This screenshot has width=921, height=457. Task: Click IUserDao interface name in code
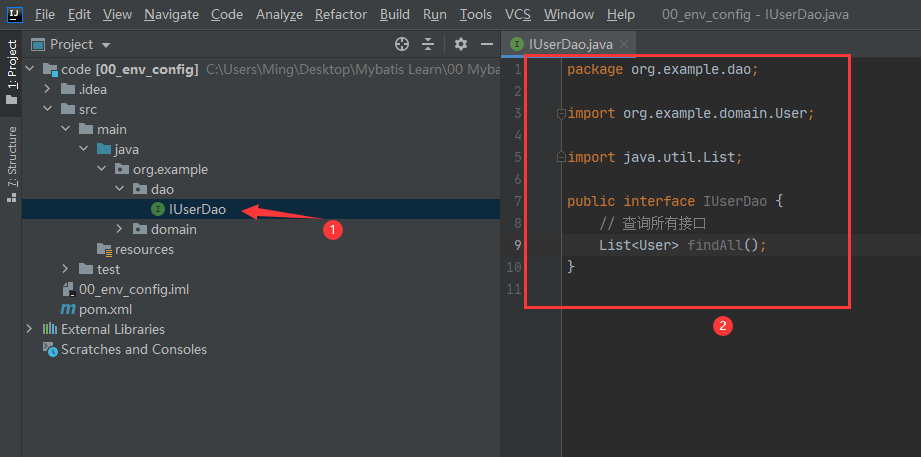[735, 201]
